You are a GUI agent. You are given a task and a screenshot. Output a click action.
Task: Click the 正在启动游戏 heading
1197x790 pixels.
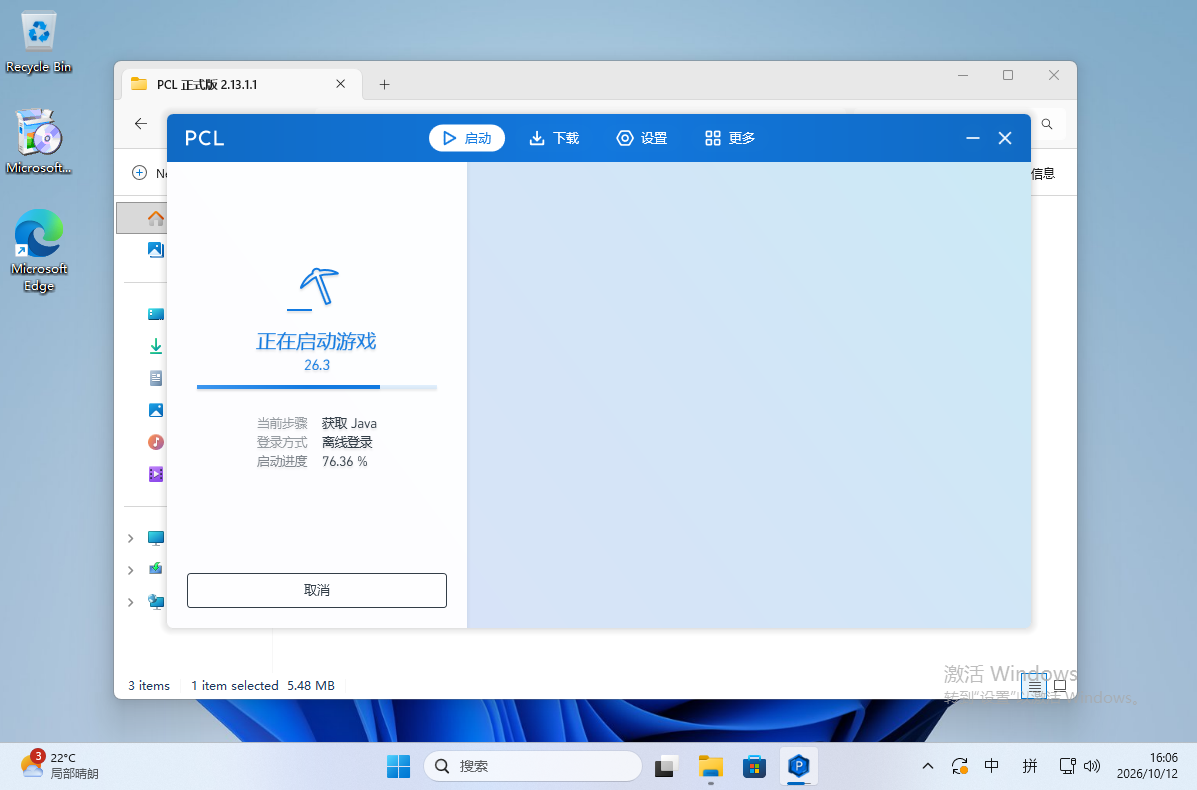click(316, 341)
